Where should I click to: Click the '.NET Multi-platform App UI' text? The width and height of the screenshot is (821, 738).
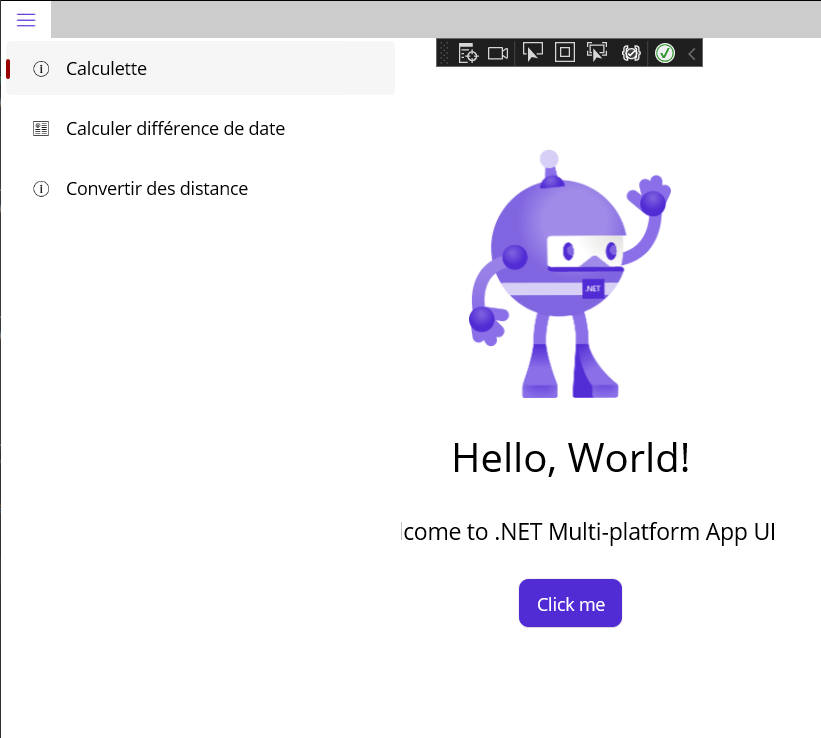(x=635, y=532)
